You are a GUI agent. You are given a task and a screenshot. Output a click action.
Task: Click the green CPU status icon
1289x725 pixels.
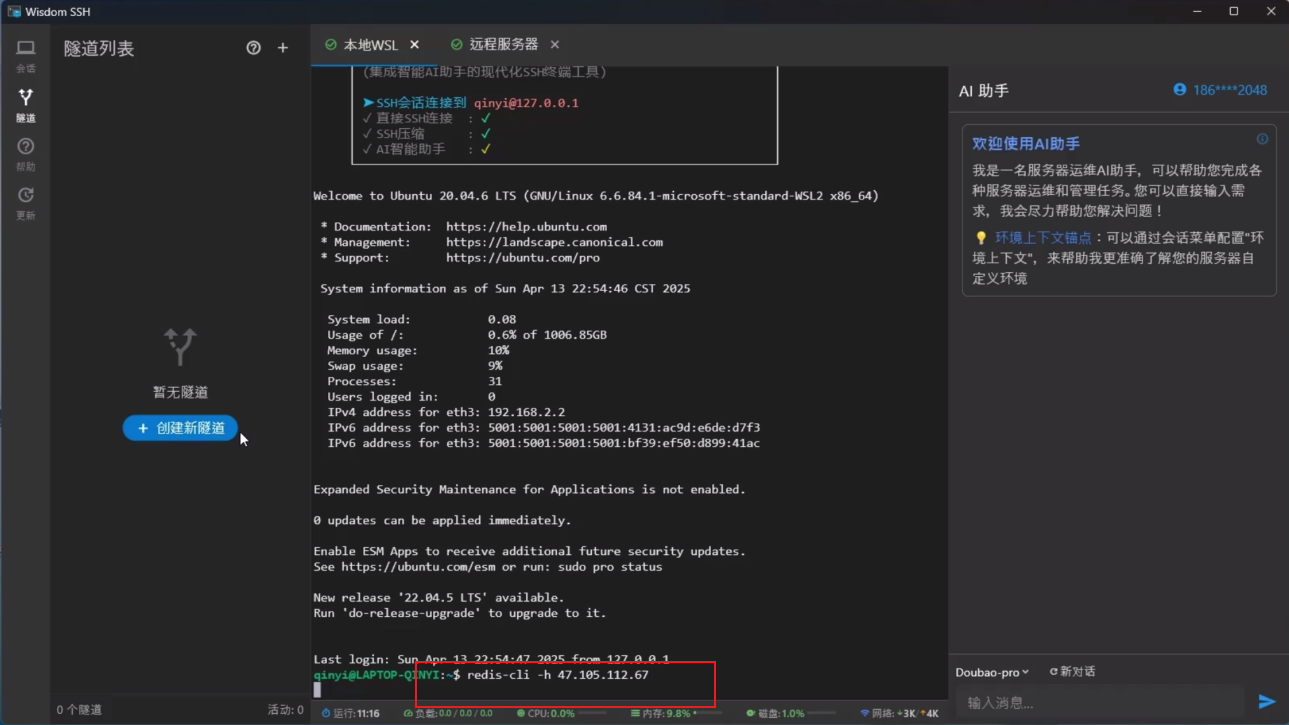point(521,714)
